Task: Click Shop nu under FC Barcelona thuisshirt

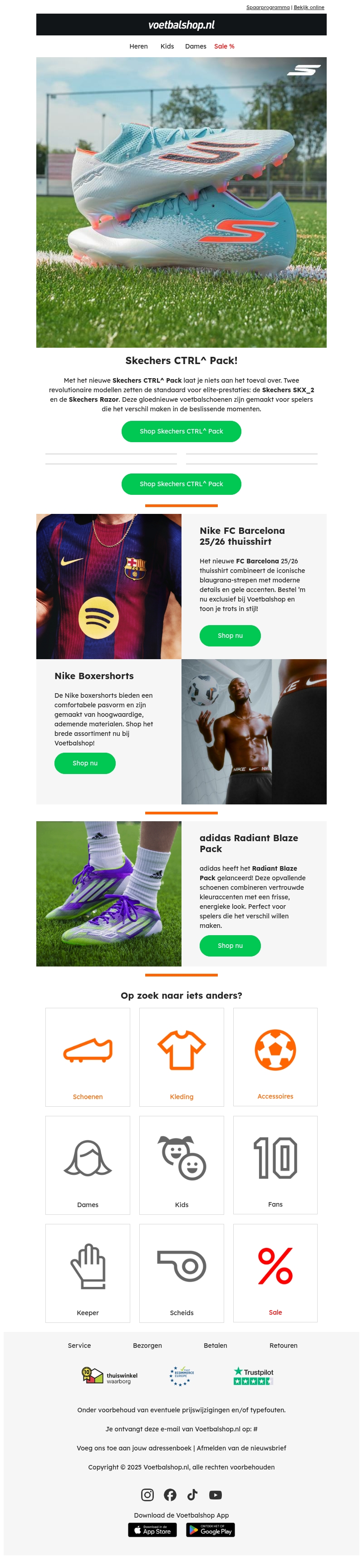Action: coord(230,636)
